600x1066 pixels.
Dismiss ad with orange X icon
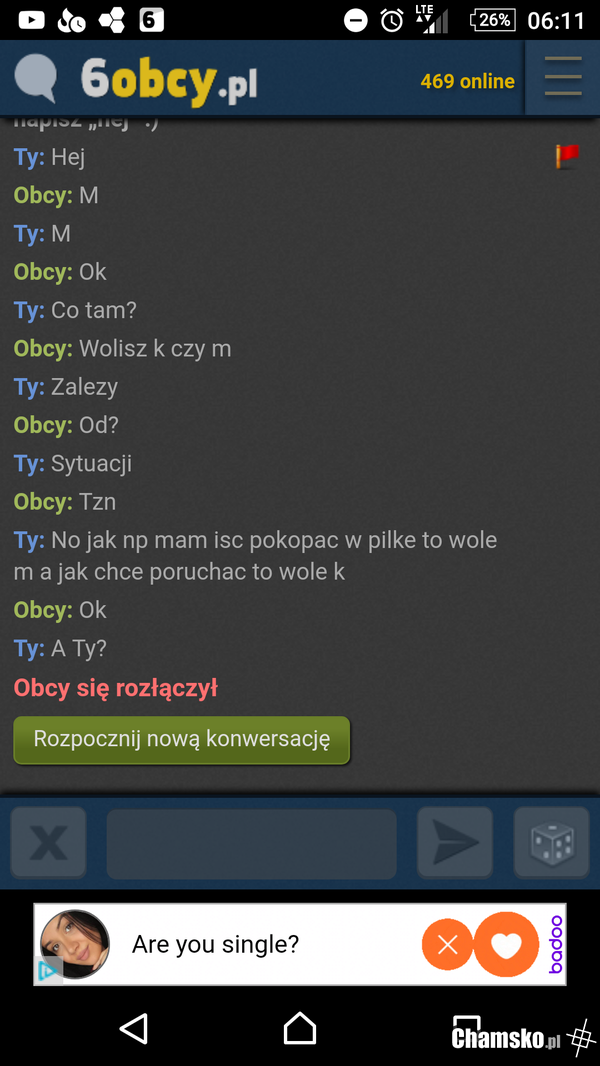(447, 944)
